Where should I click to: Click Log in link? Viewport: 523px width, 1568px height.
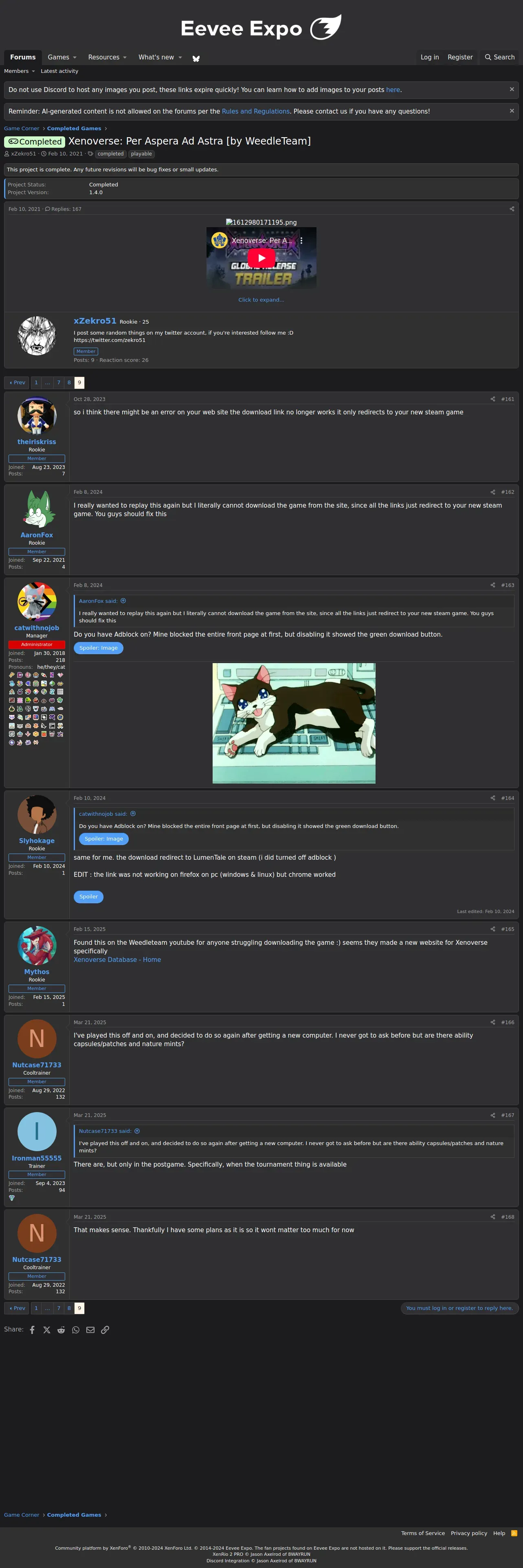point(430,57)
